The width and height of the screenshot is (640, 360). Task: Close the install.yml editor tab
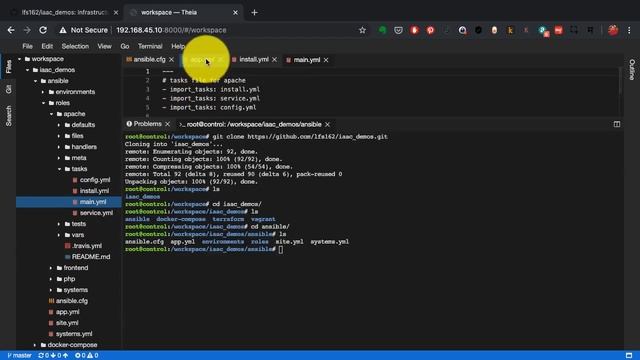pyautogui.click(x=274, y=60)
